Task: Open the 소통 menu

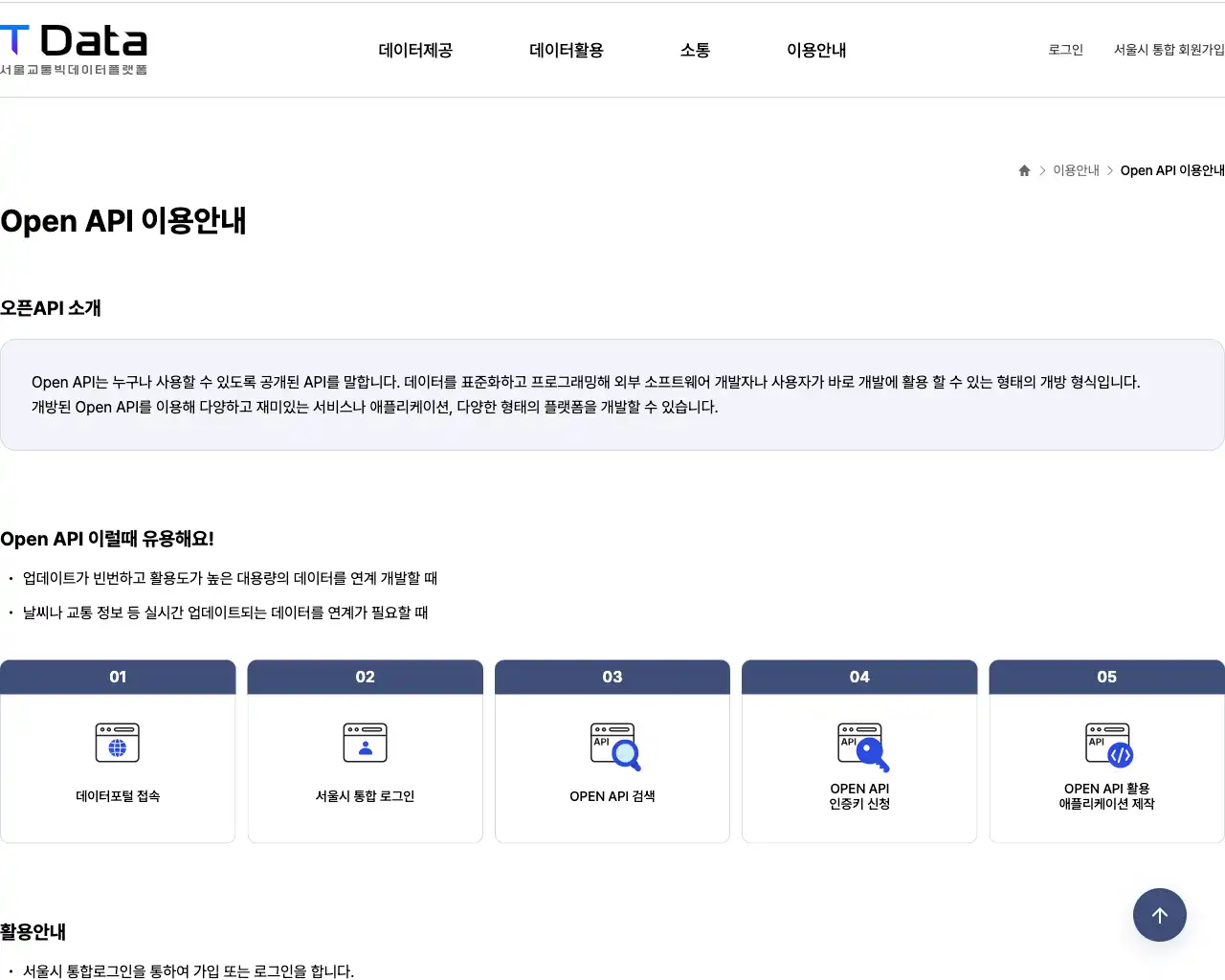Action: 695,51
